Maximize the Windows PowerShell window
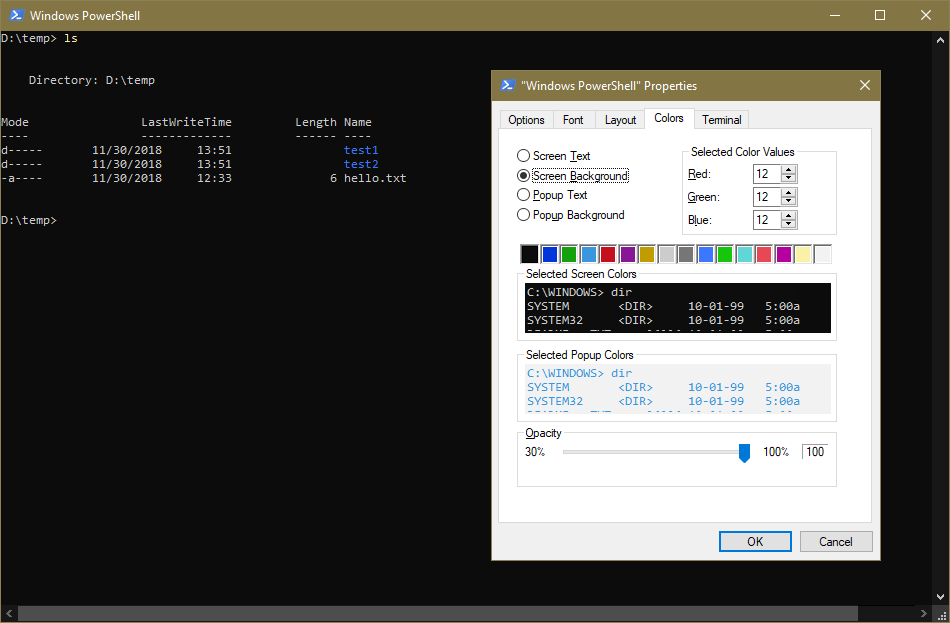The height and width of the screenshot is (623, 950). [x=880, y=15]
